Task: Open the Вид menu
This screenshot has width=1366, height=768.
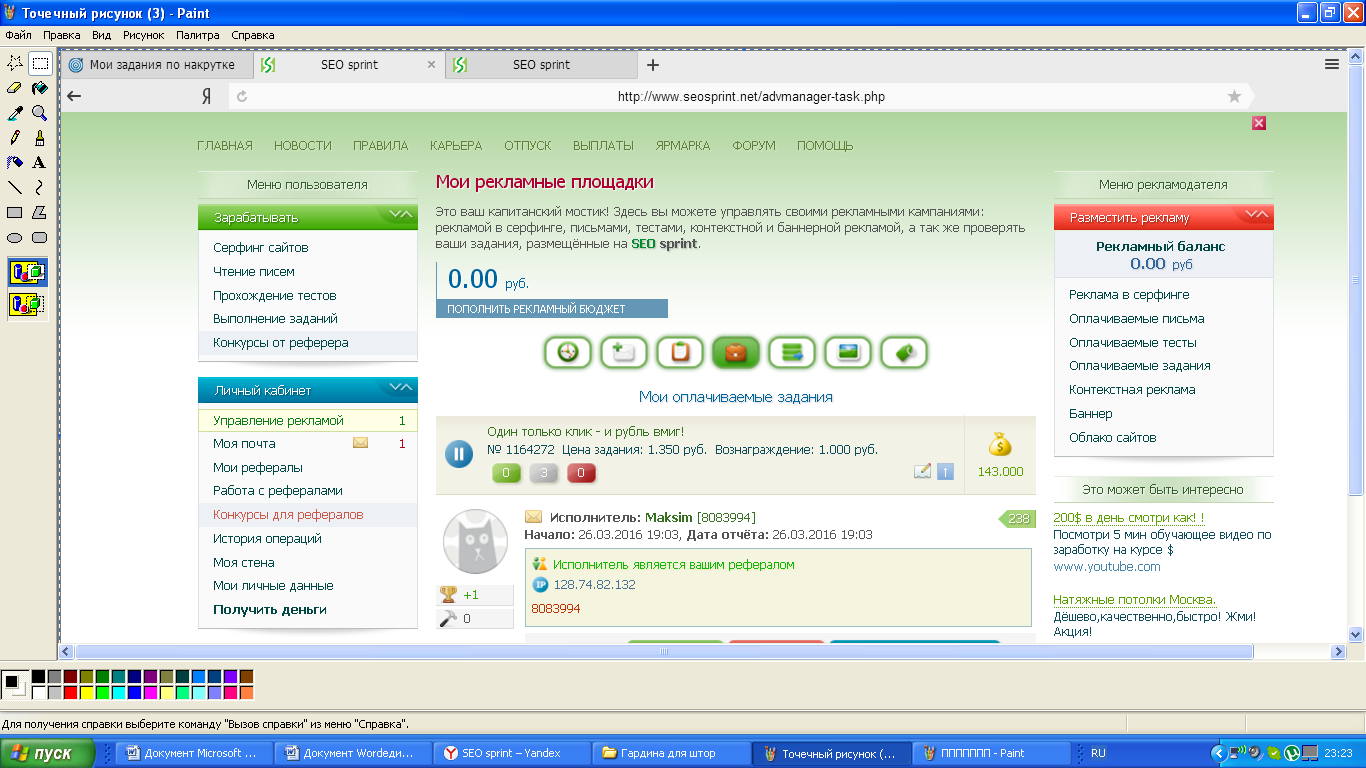Action: point(101,35)
